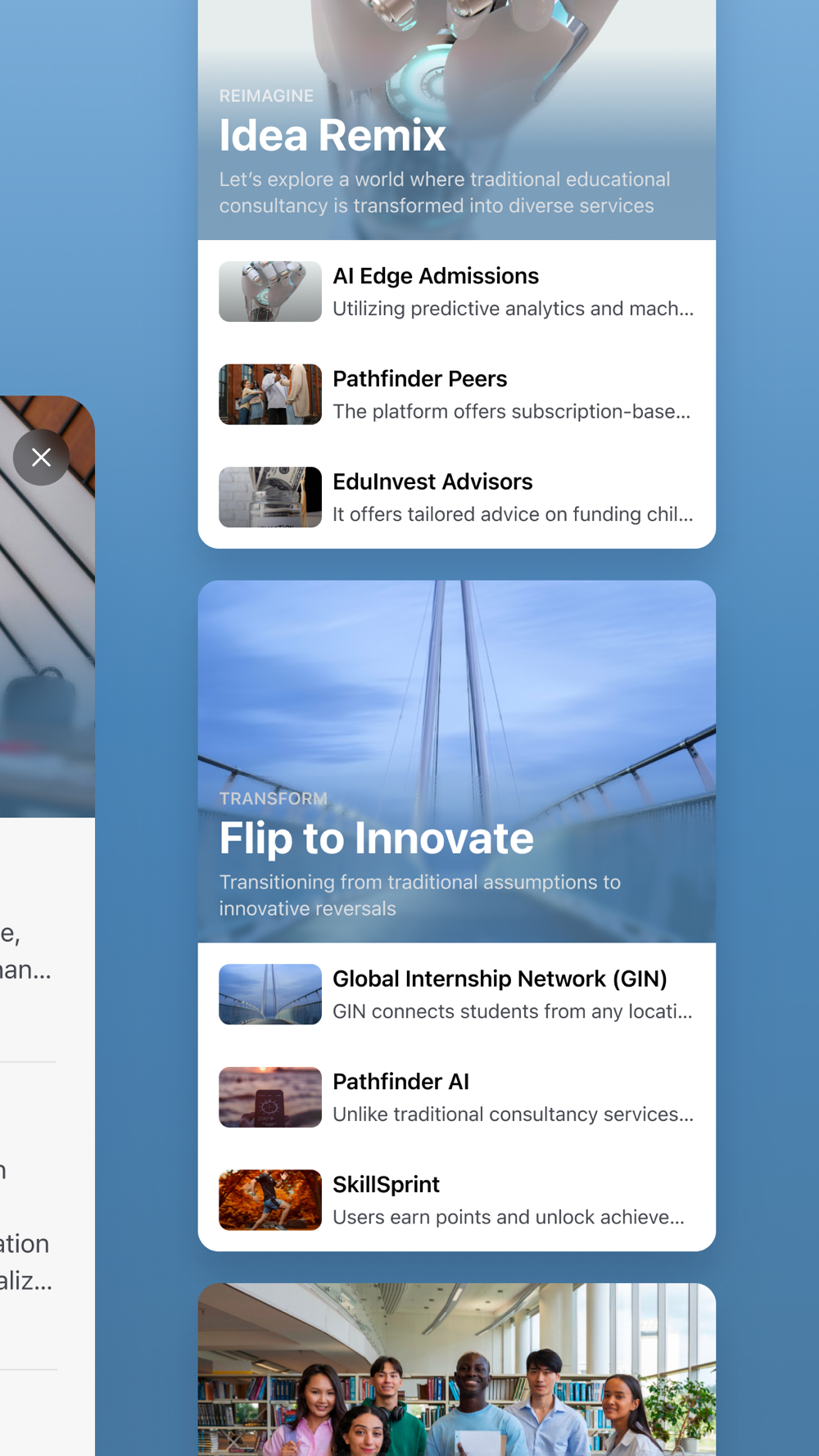Viewport: 819px width, 1456px height.
Task: Open the students in library card image
Action: coord(457,1369)
